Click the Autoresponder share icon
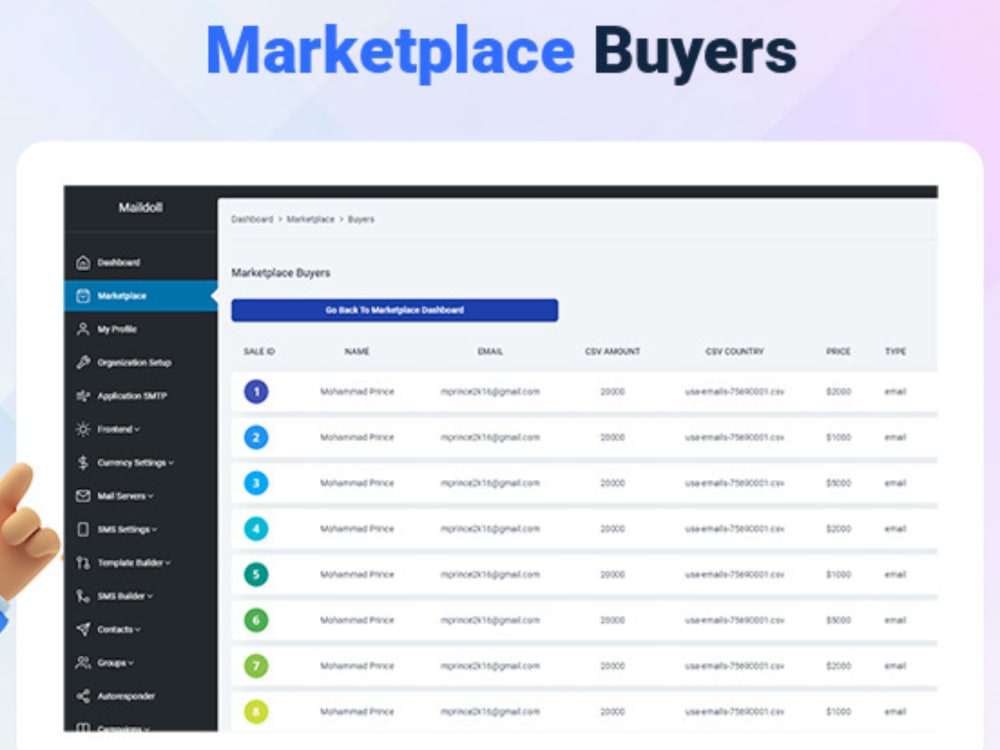1000x750 pixels. click(83, 696)
